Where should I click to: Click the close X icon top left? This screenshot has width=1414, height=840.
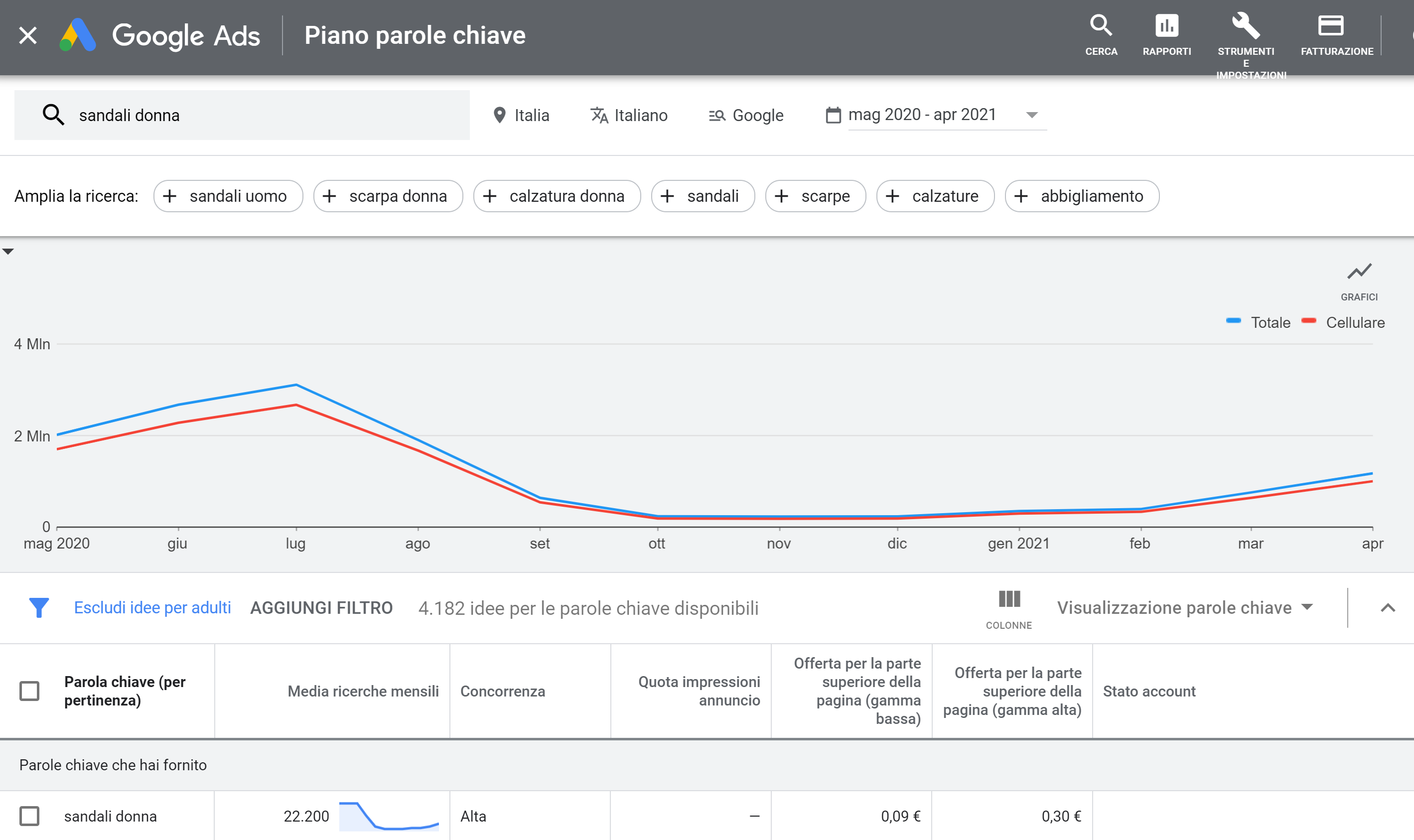click(28, 36)
